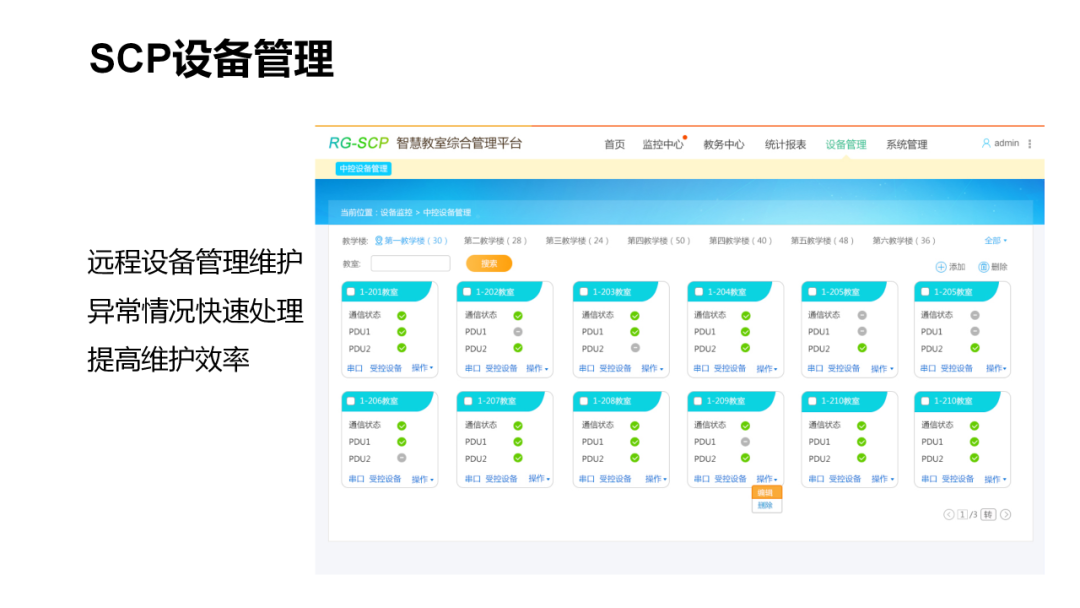Click 1-203教室 PDU2 grey offline icon

[635, 348]
